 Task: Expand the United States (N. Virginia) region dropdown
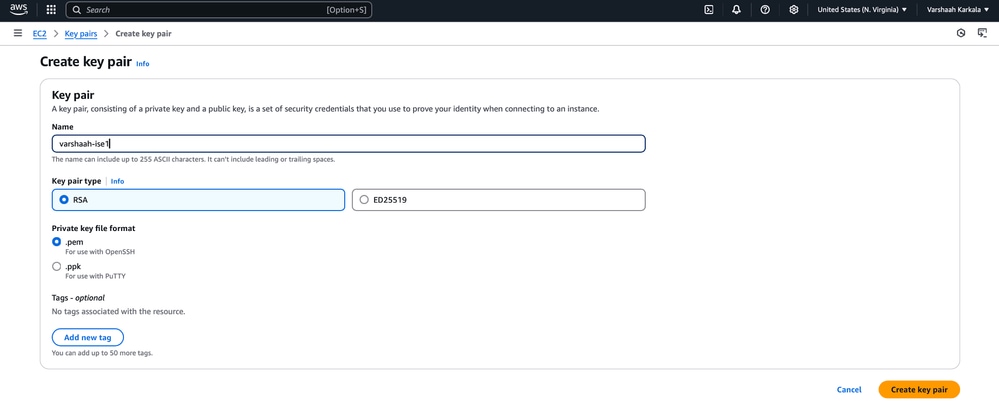(x=862, y=10)
